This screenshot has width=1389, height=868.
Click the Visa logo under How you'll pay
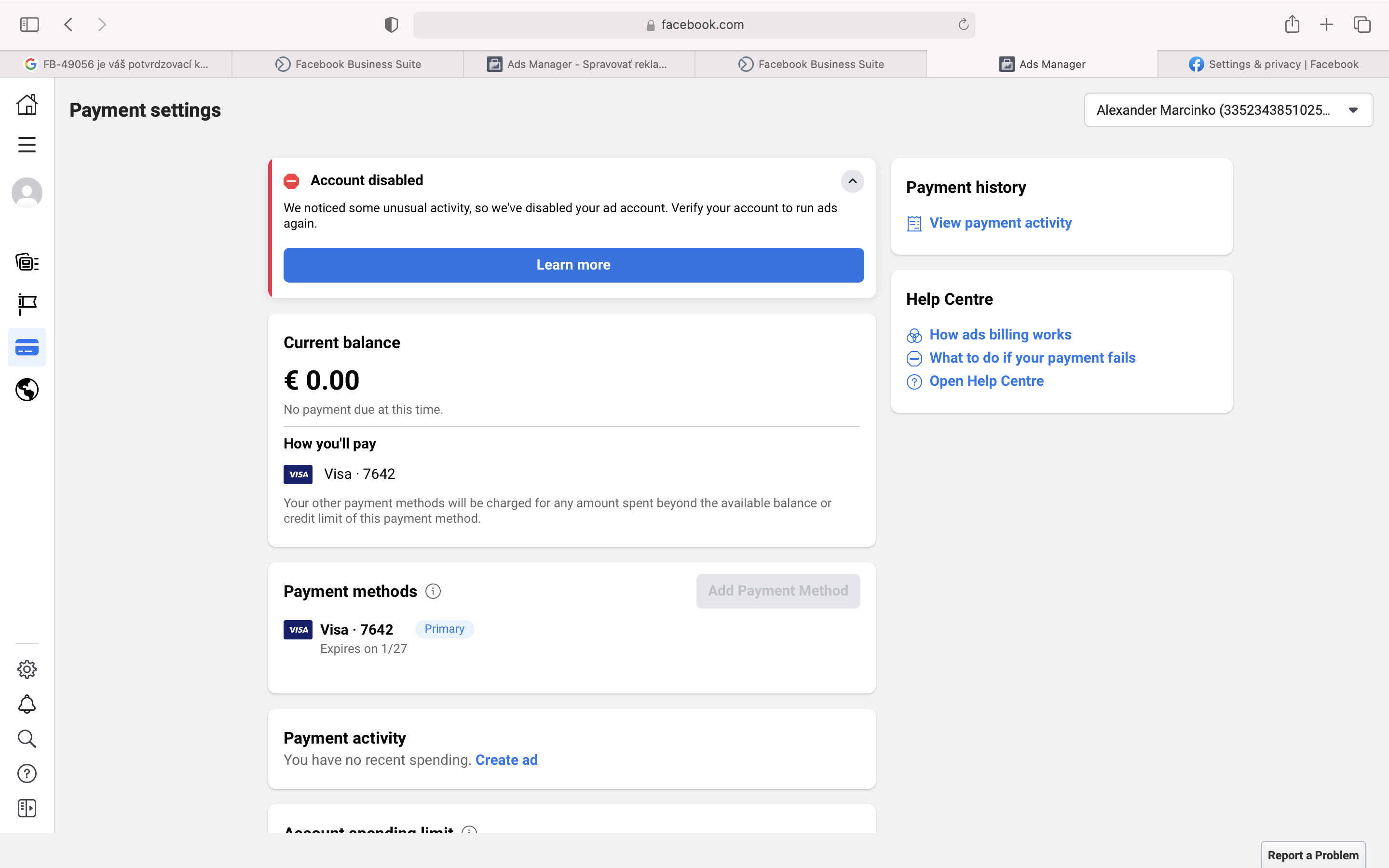pyautogui.click(x=298, y=474)
